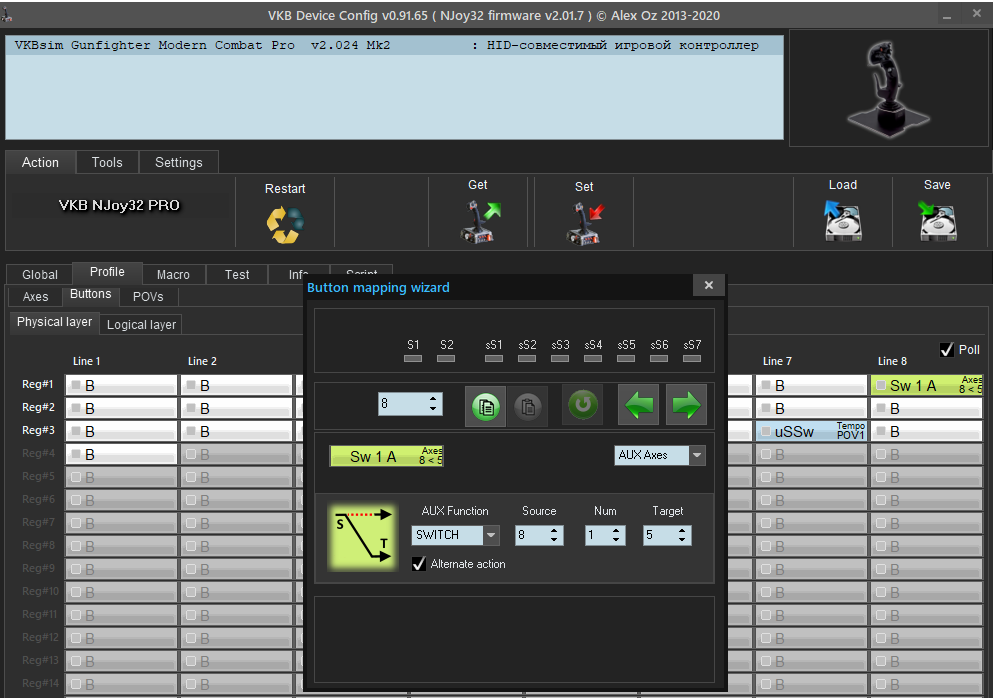The height and width of the screenshot is (698, 993).
Task: Select Sw 1 A cell in Line 8
Action: point(926,385)
